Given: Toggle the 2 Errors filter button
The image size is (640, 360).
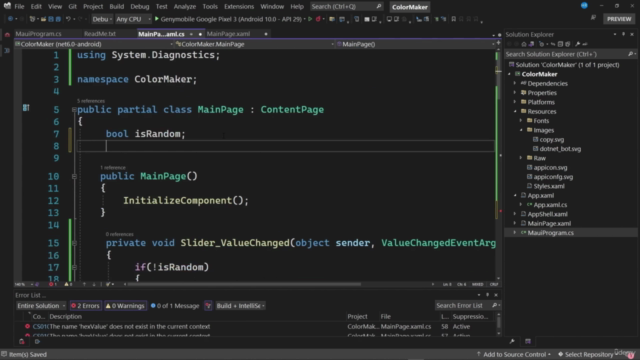Looking at the screenshot, I should 85,306.
